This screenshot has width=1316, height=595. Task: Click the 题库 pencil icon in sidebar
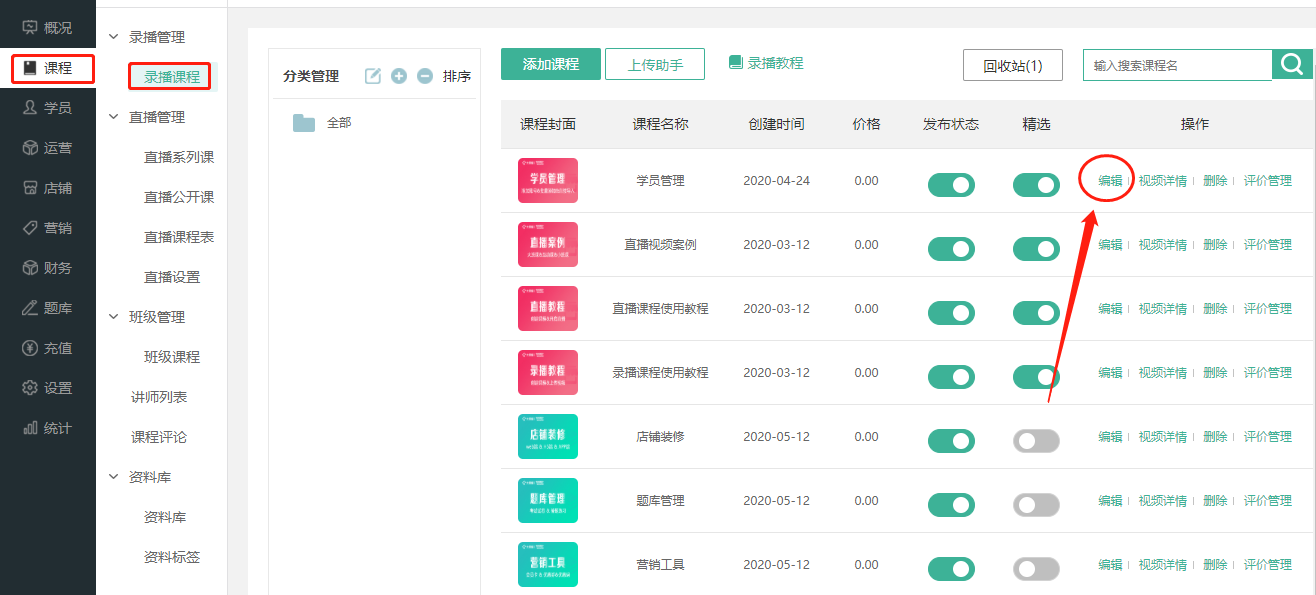(x=30, y=308)
